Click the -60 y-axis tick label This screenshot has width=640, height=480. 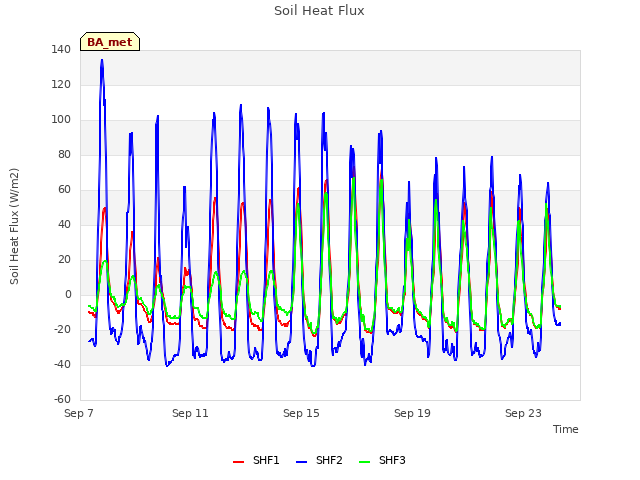pos(62,400)
